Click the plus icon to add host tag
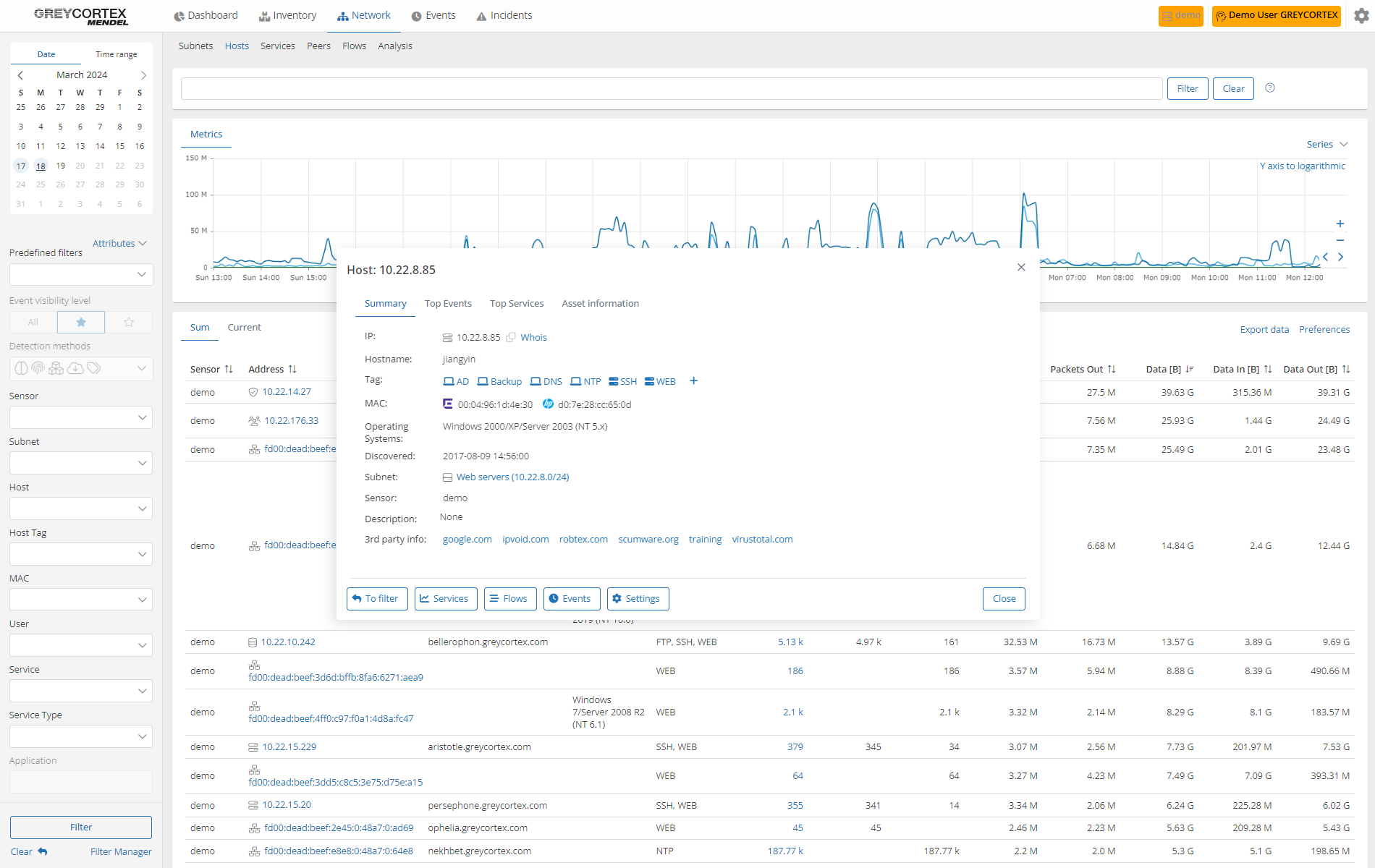The width and height of the screenshot is (1375, 868). (x=693, y=381)
